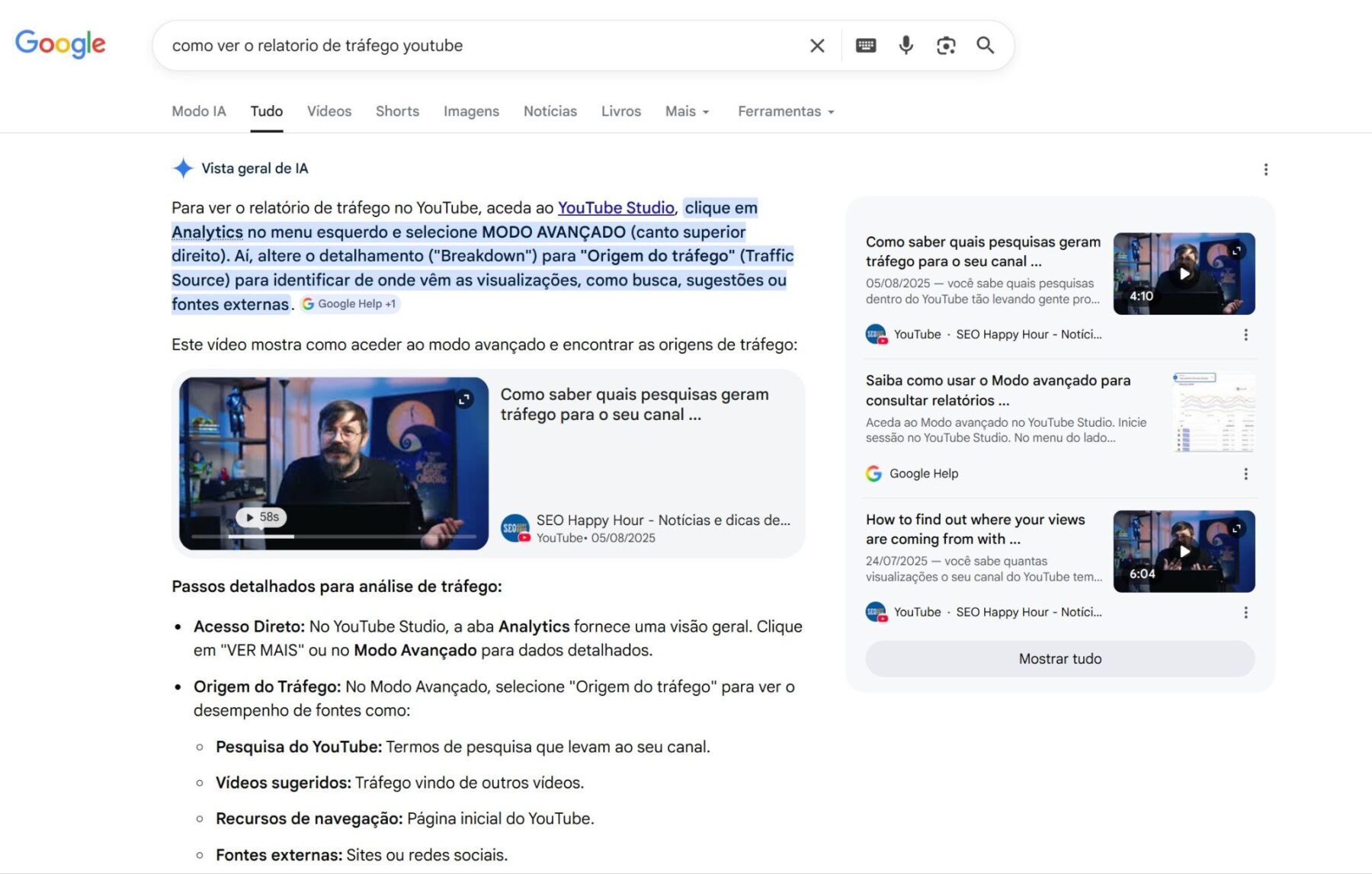Click the 'Acesso Direto:' bullet text
This screenshot has height=874, width=1372.
[x=249, y=626]
